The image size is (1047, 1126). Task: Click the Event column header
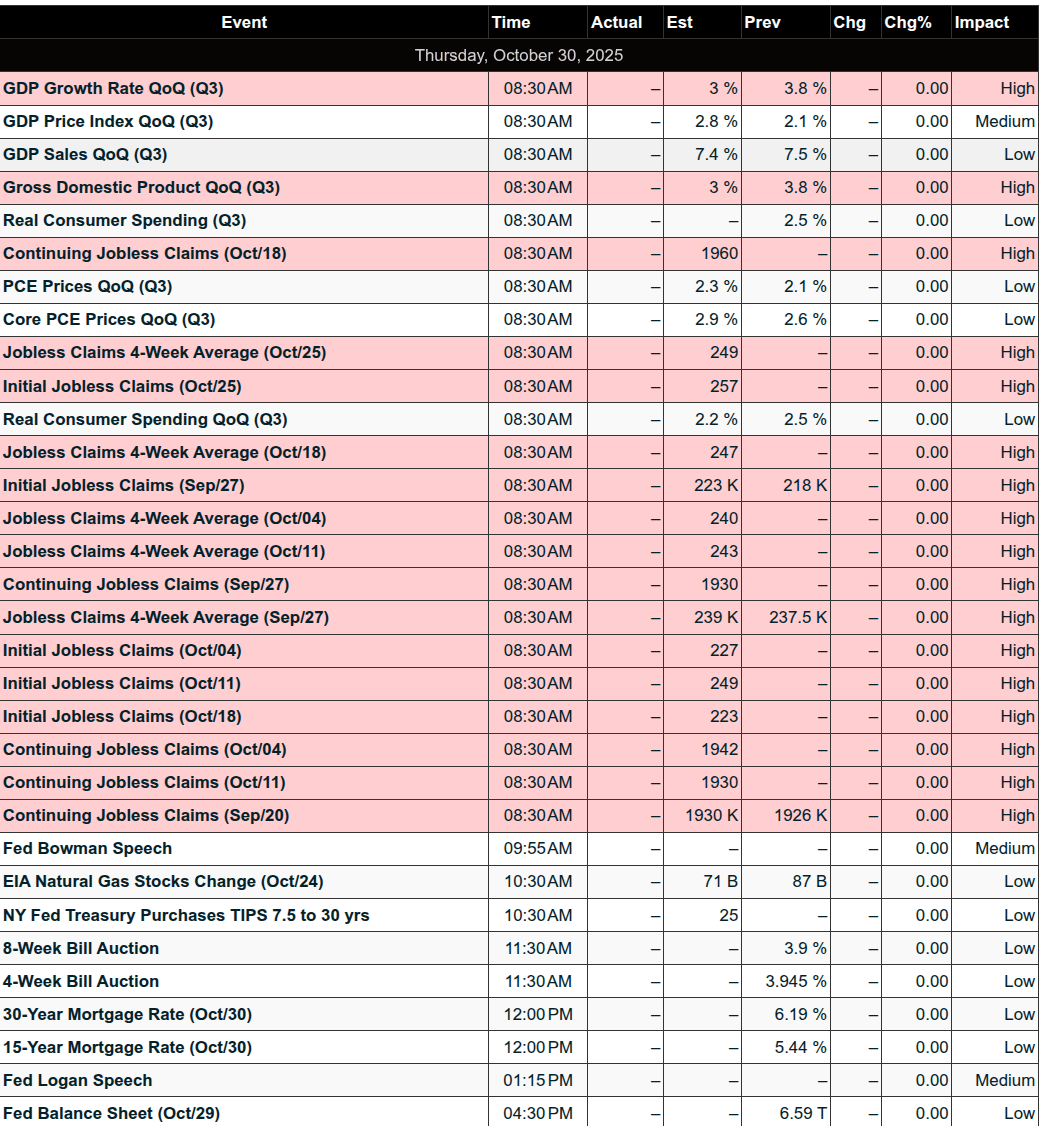click(244, 22)
